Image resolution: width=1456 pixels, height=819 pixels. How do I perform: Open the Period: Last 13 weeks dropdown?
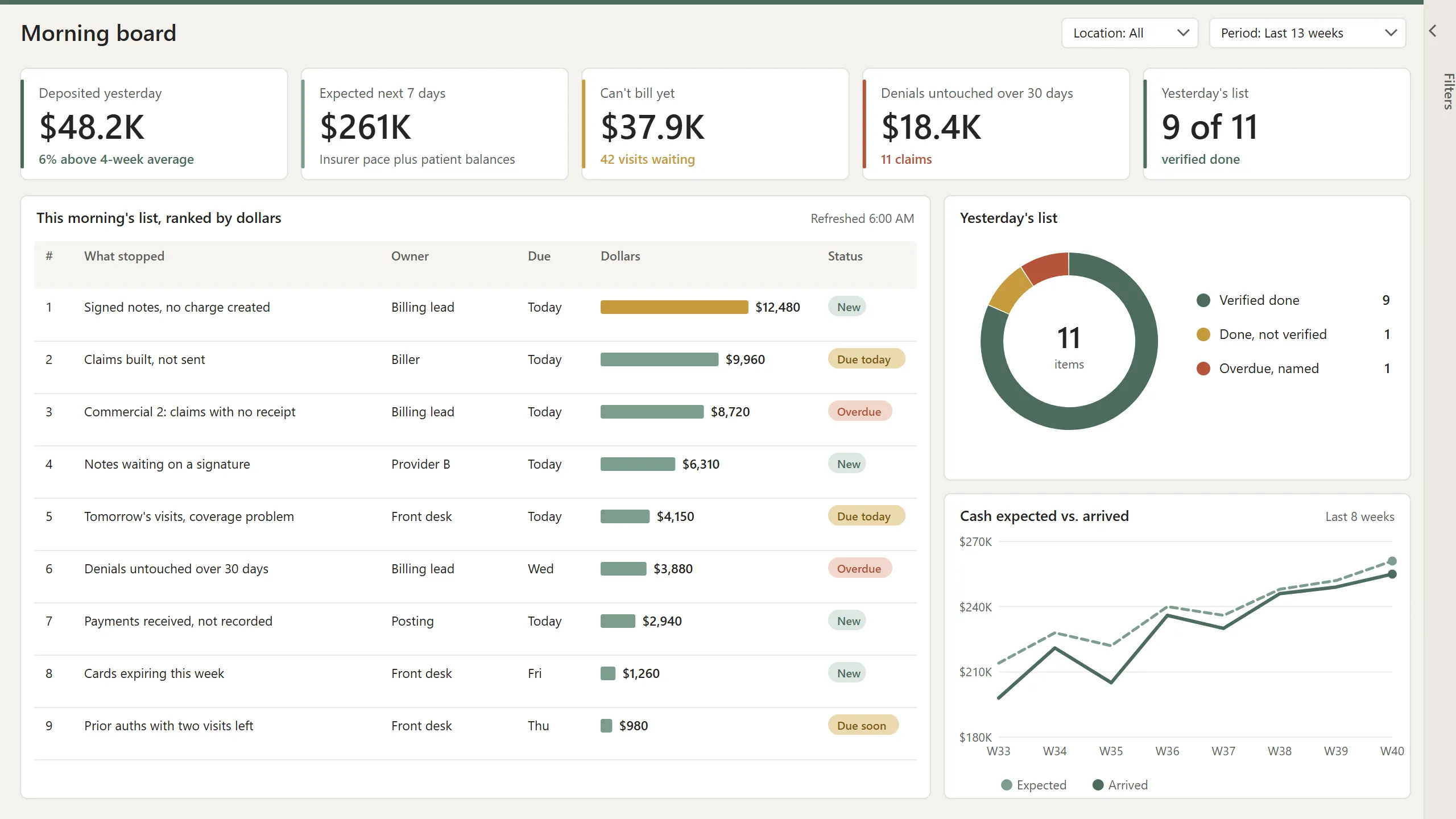coord(1308,33)
